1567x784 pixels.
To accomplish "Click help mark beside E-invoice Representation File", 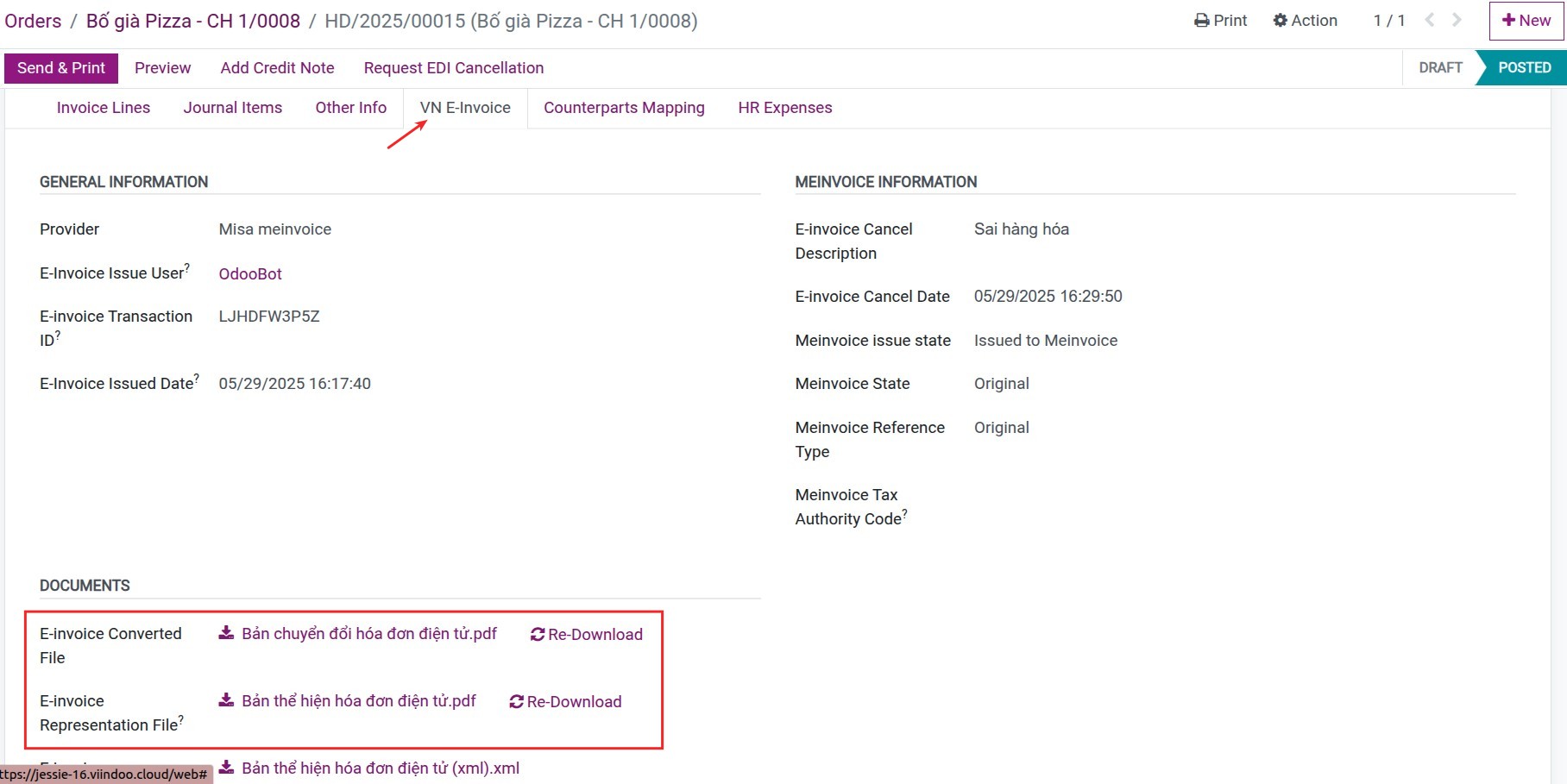I will point(180,719).
